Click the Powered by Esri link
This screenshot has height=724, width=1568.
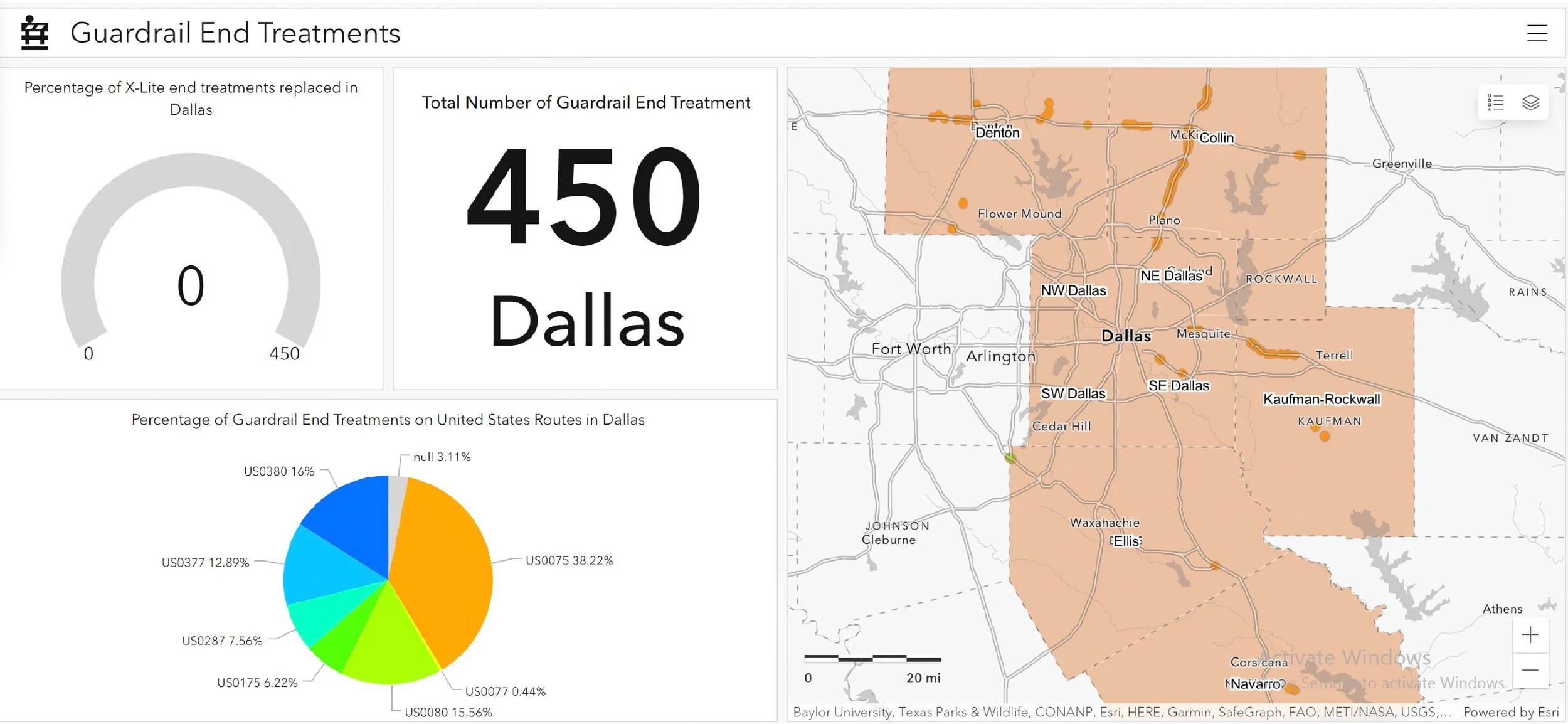1510,712
